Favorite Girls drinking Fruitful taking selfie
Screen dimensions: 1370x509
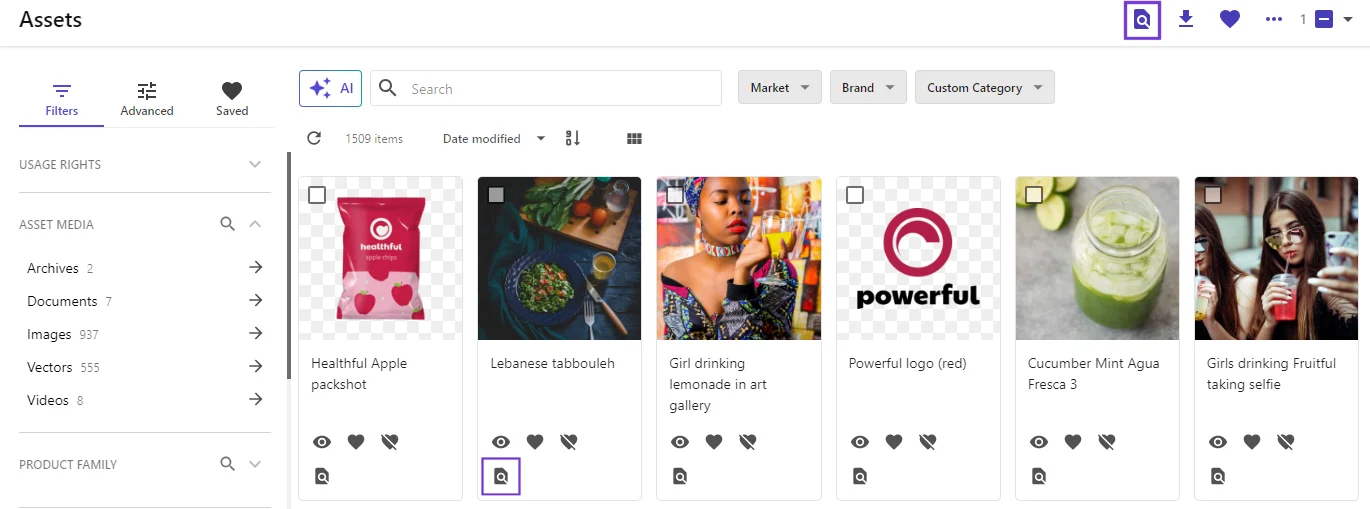(x=1252, y=441)
